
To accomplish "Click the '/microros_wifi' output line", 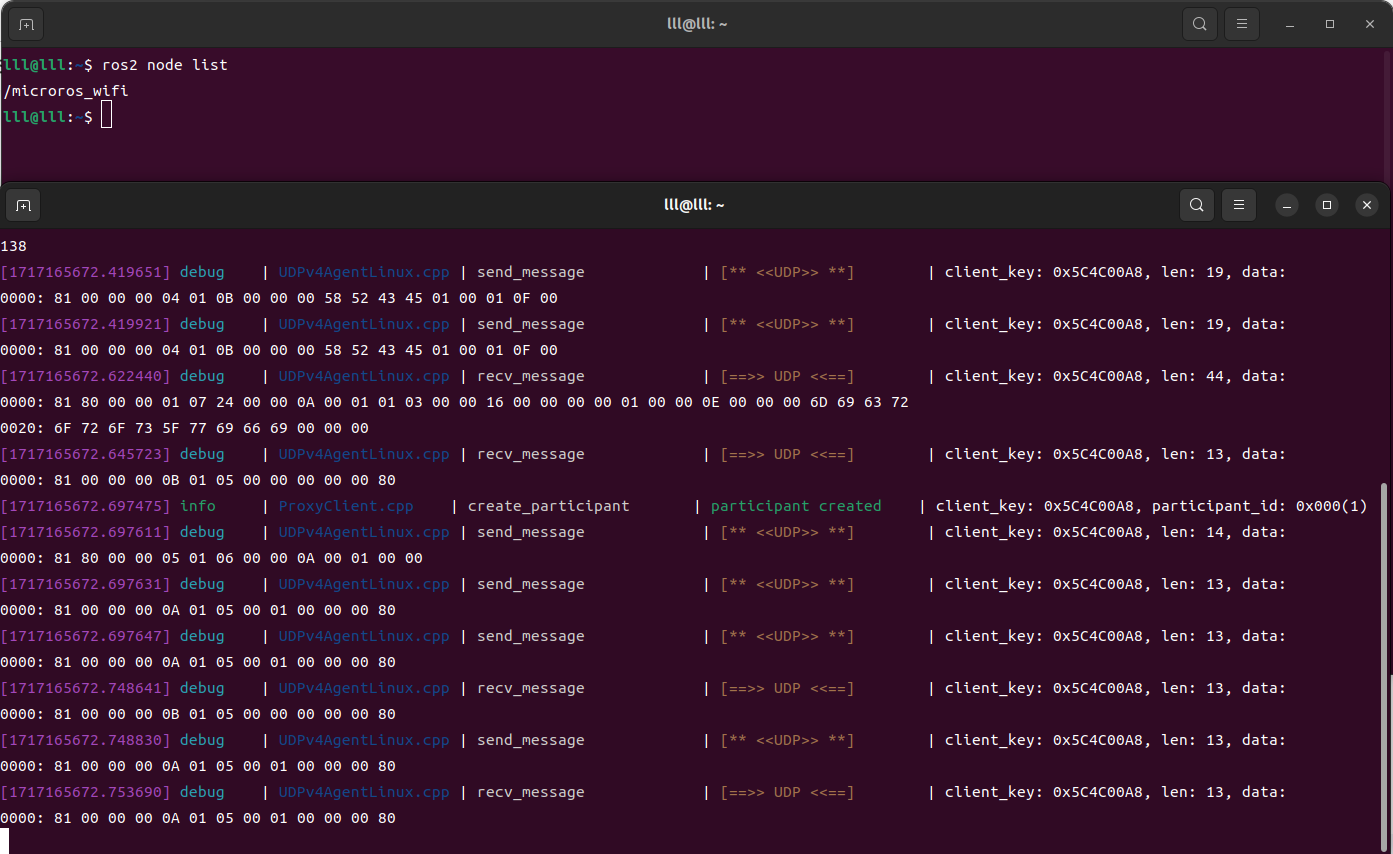I will 66,91.
